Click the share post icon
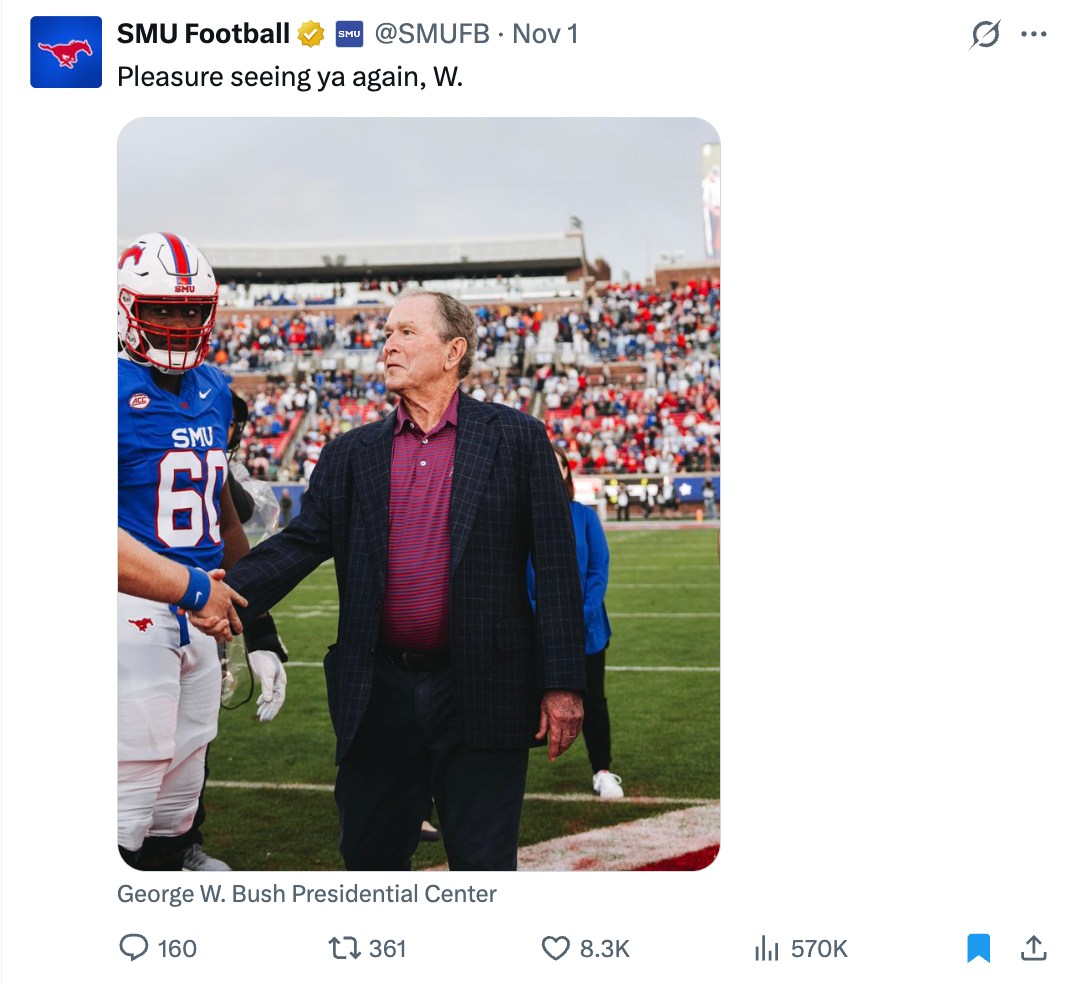The height and width of the screenshot is (984, 1072). 1033,948
